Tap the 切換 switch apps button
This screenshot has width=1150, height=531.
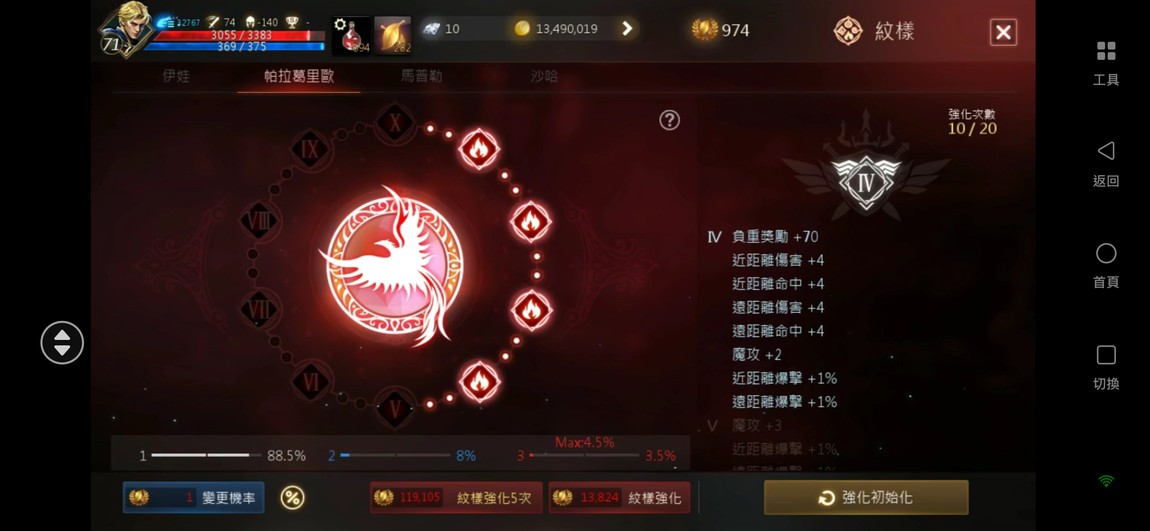[x=1106, y=367]
